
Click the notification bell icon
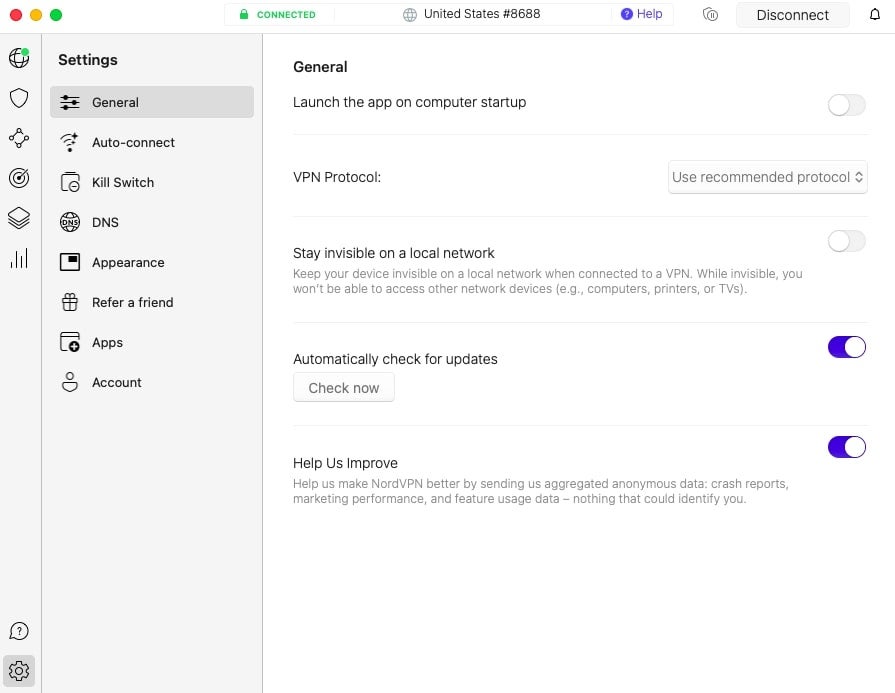tap(875, 15)
